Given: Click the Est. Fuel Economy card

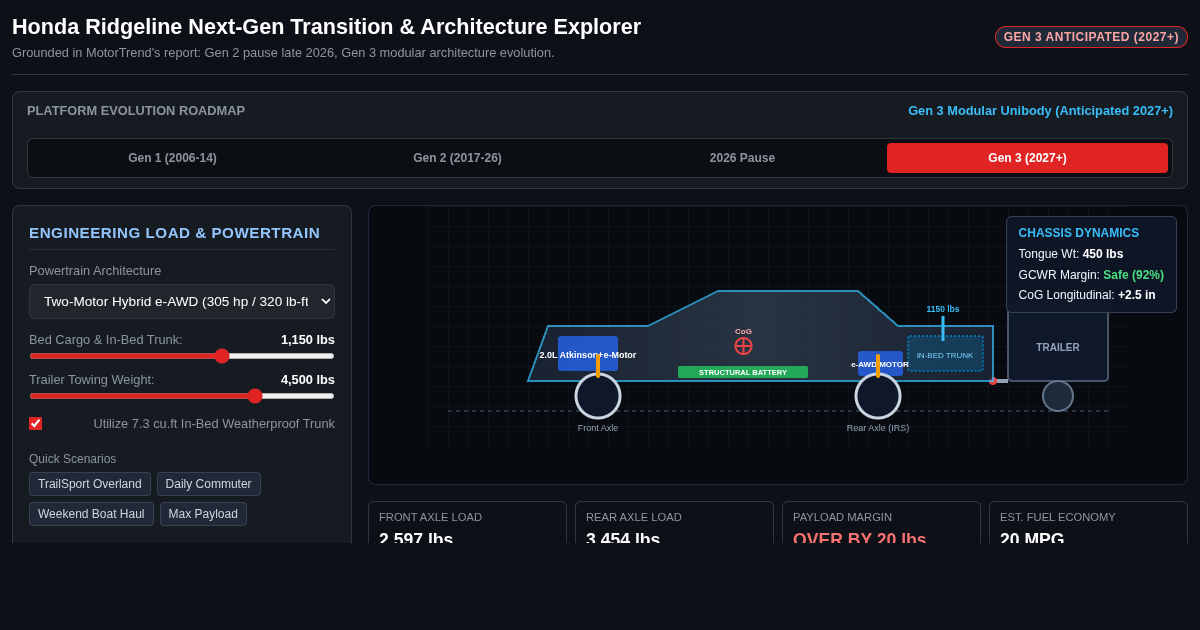Looking at the screenshot, I should [x=1088, y=523].
